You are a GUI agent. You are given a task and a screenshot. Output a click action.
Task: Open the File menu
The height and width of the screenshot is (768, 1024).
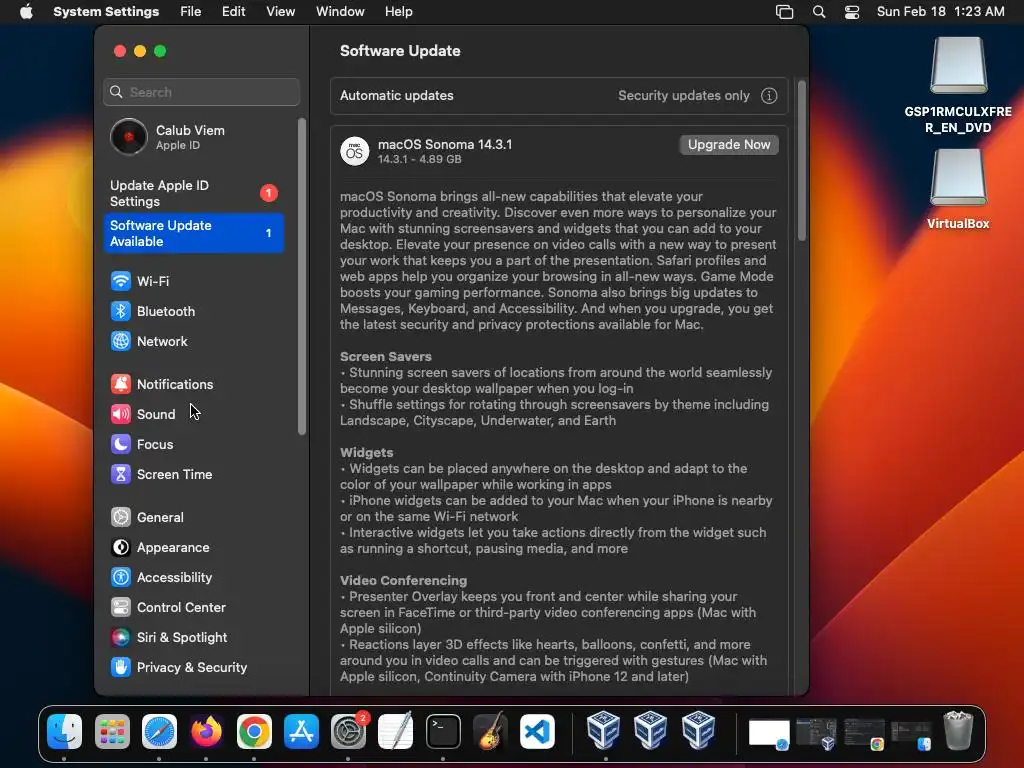tap(191, 12)
